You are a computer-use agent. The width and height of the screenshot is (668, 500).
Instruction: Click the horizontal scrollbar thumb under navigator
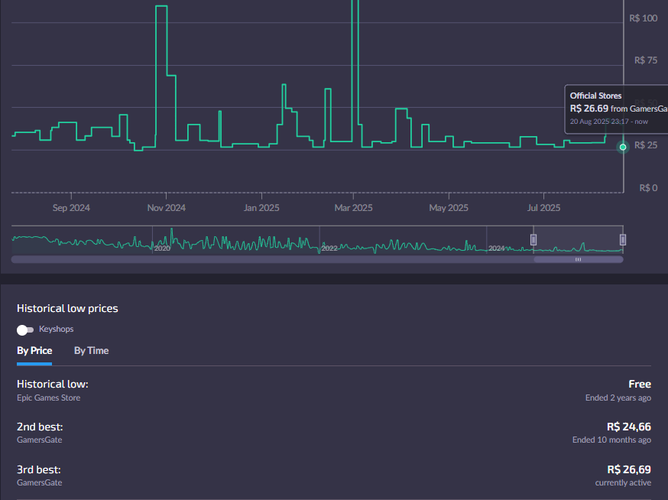pos(578,259)
